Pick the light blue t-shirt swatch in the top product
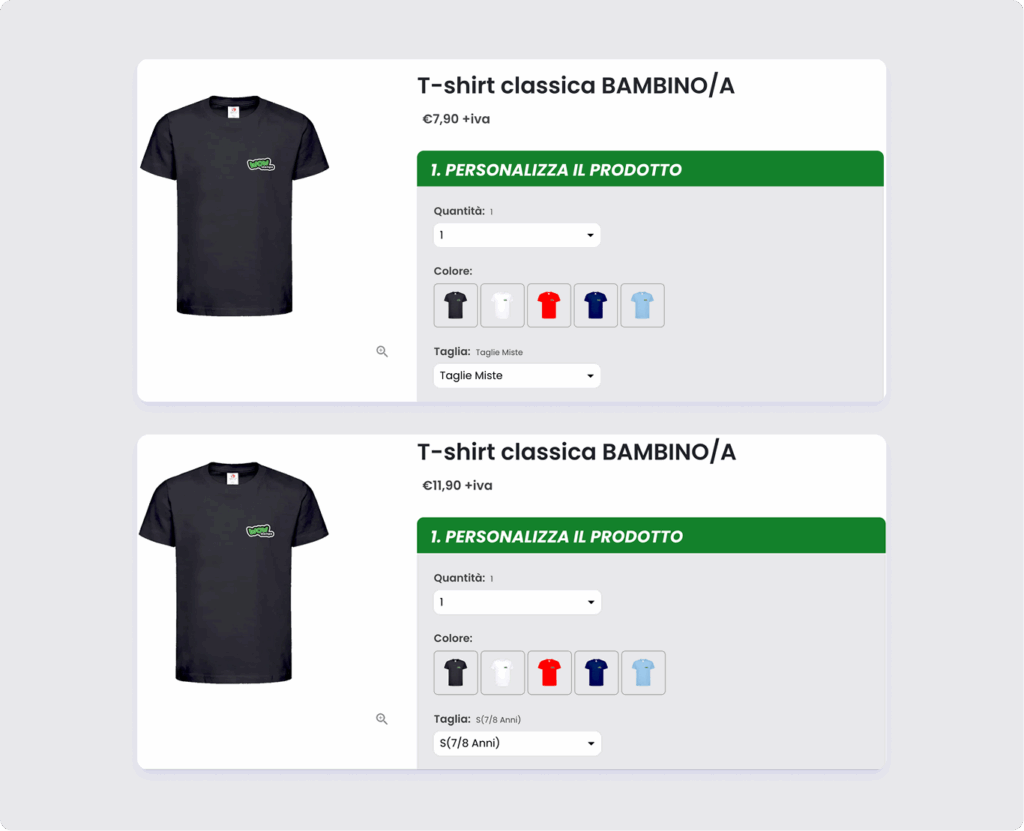Screen dimensions: 1024x831 click(x=643, y=305)
